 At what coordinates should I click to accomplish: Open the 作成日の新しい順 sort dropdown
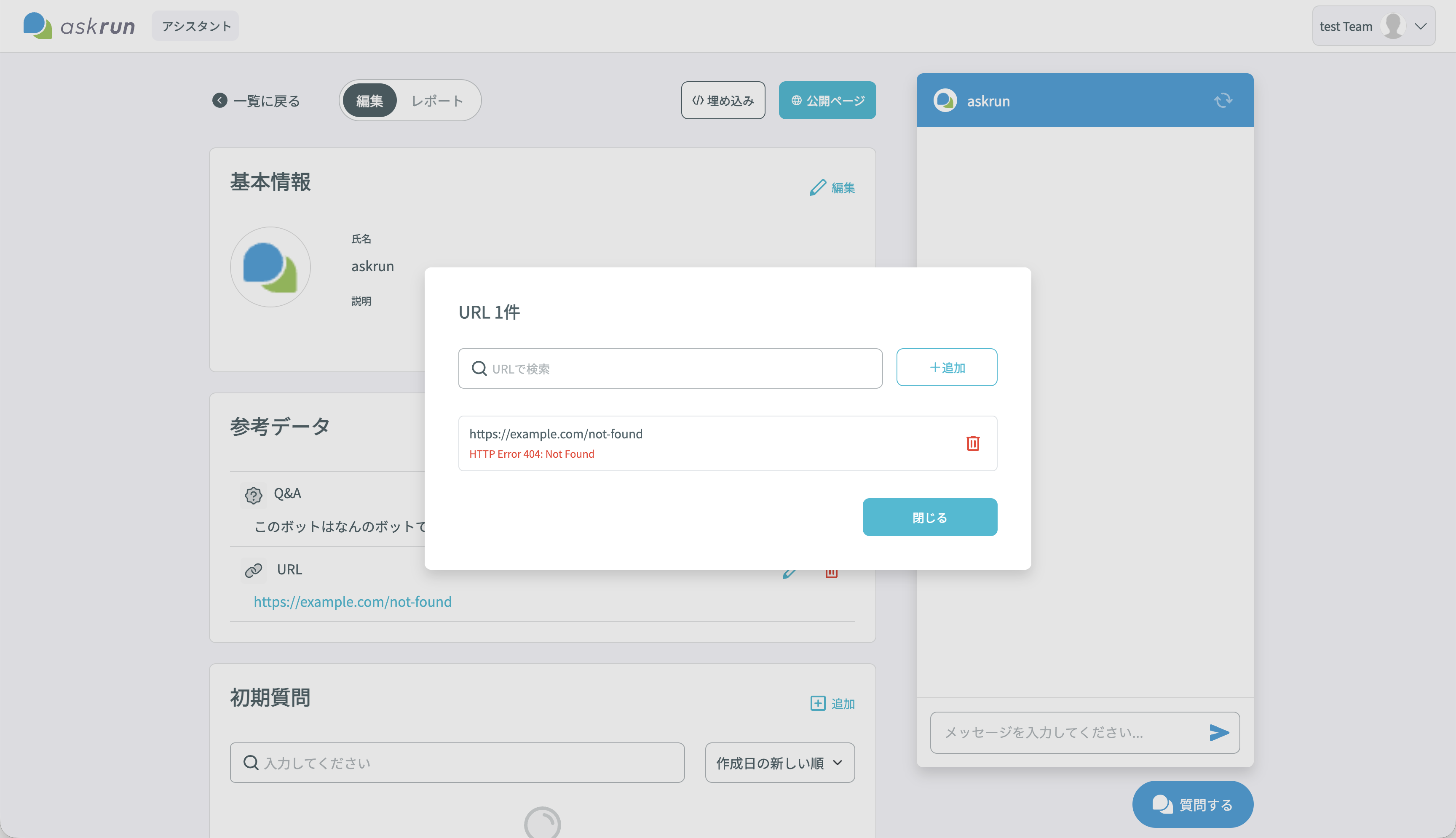(x=779, y=763)
